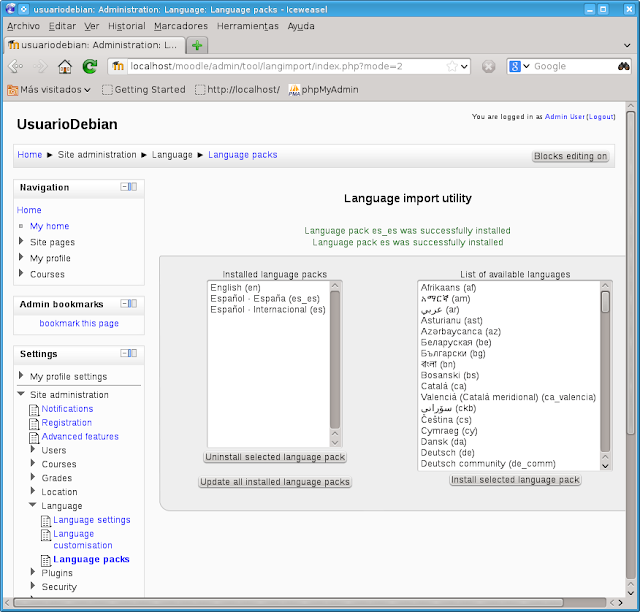Select English (en) in installed packs

click(269, 287)
